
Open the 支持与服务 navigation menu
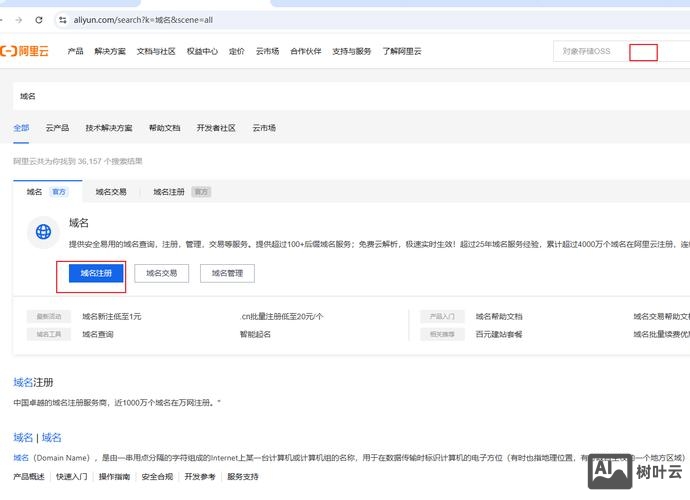click(x=352, y=51)
